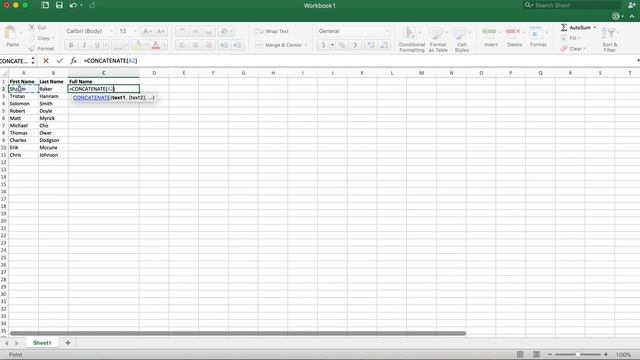This screenshot has width=640, height=360.
Task: Click AutoSum sigma button
Action: (576, 27)
